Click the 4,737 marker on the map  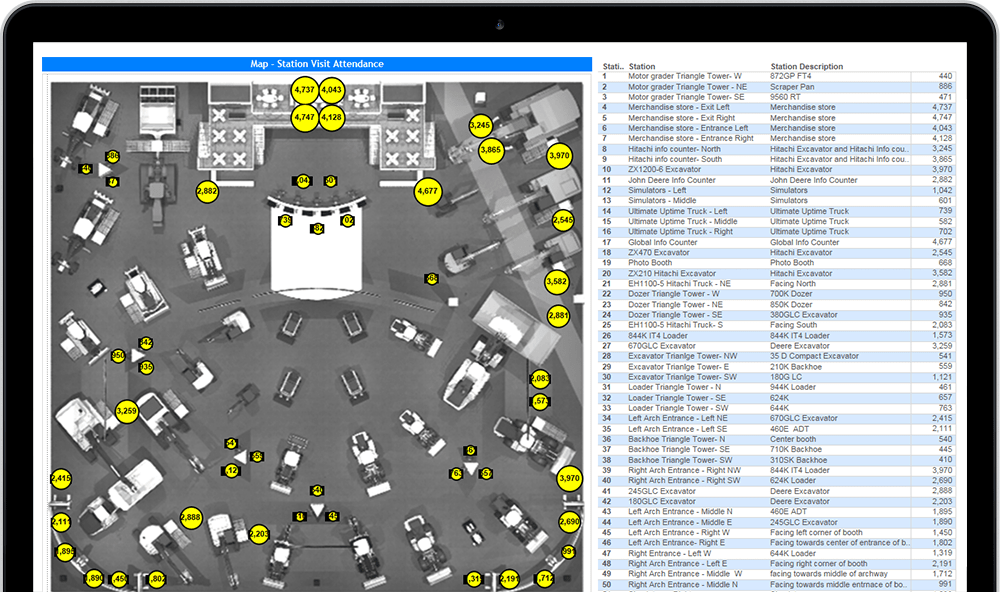click(x=305, y=90)
